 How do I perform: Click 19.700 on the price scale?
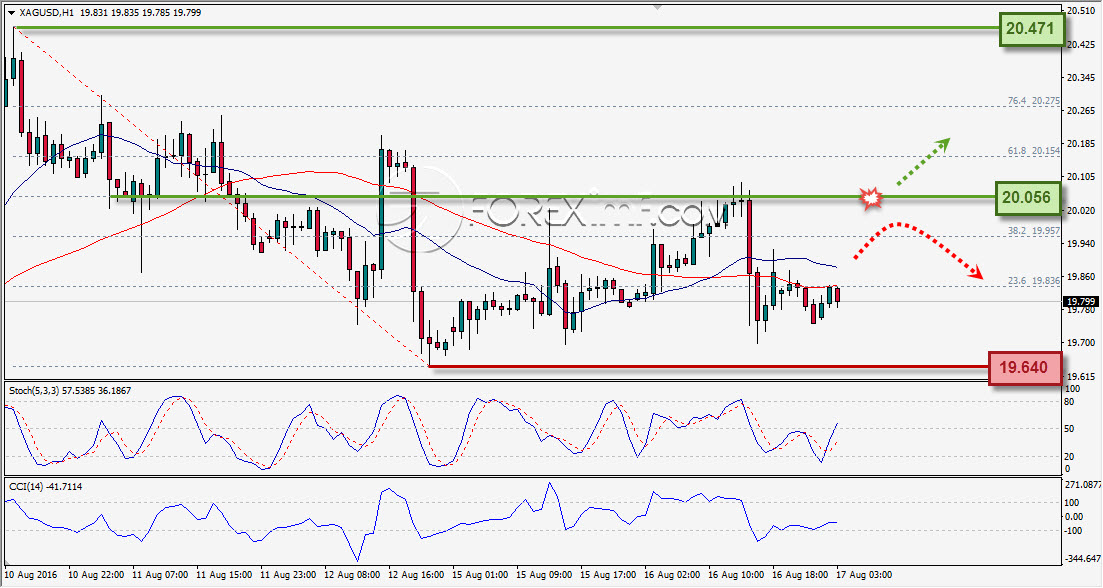(x=1081, y=343)
